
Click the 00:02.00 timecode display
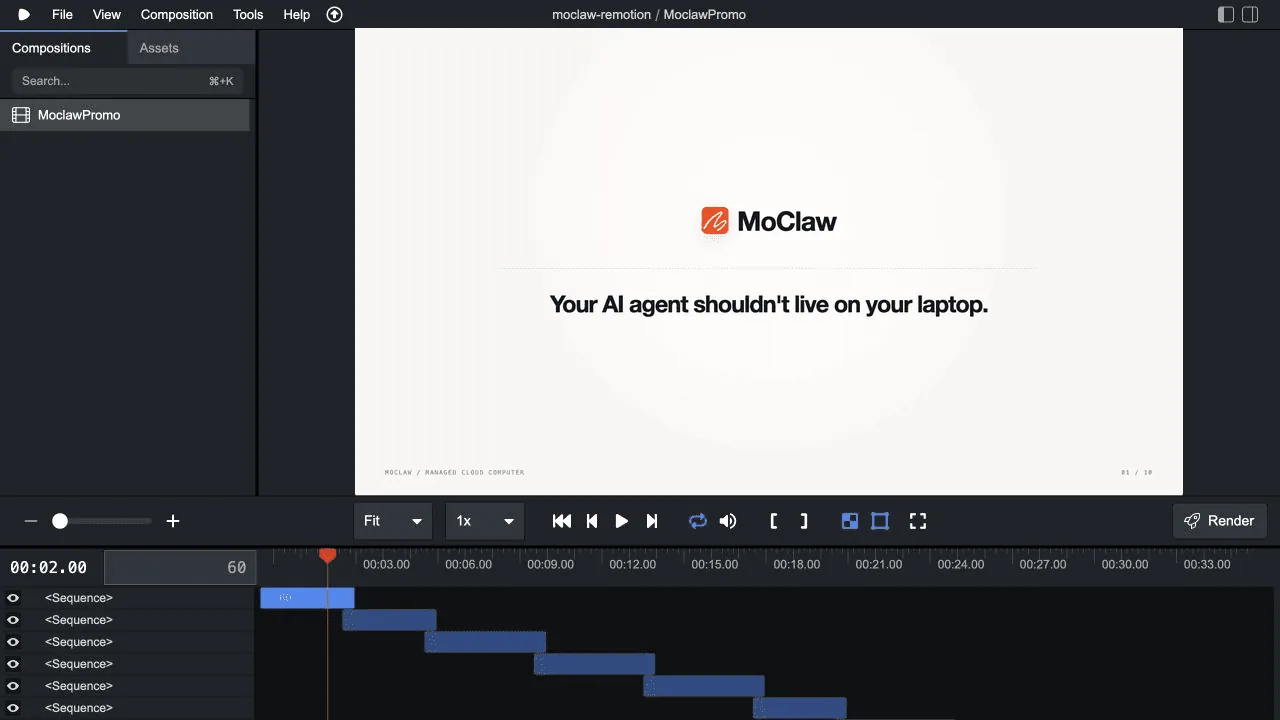click(x=48, y=567)
